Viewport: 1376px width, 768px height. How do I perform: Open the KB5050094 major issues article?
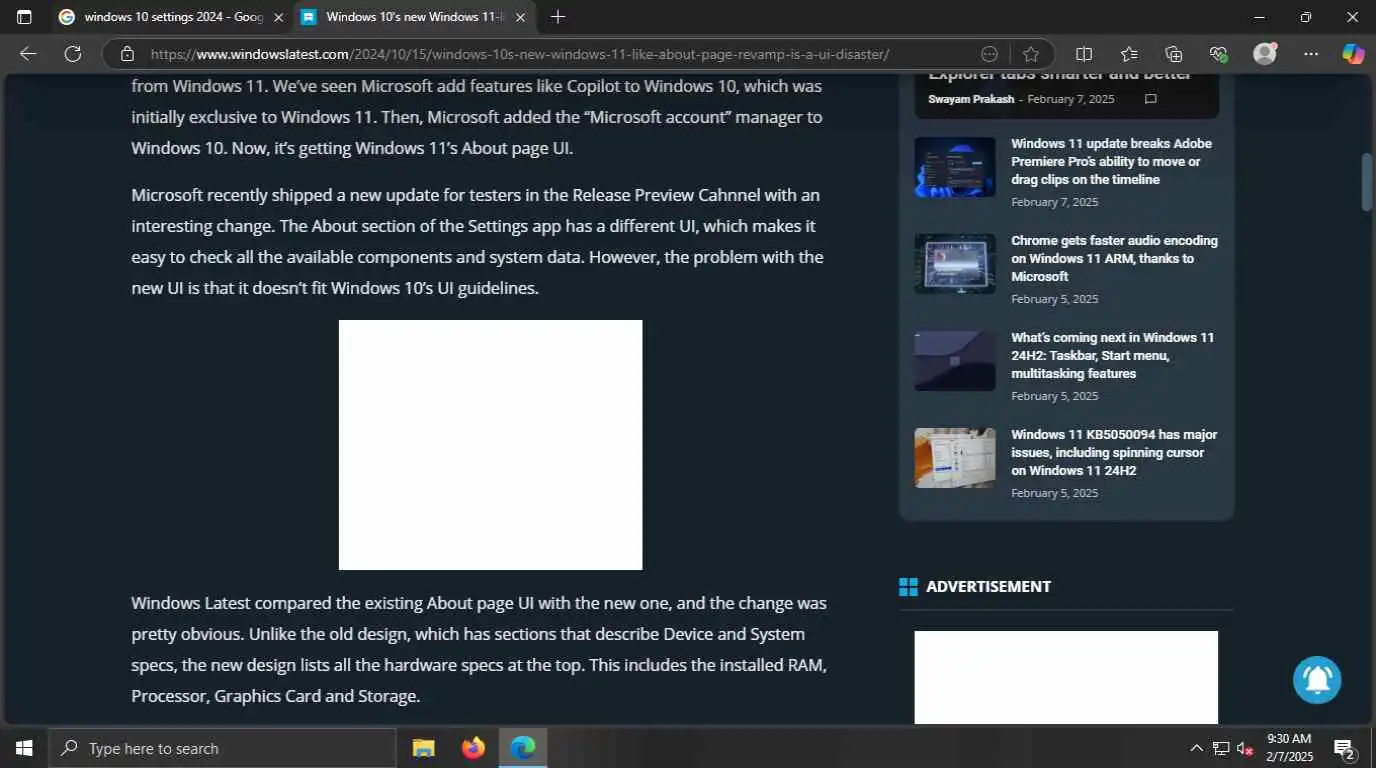coord(1114,452)
